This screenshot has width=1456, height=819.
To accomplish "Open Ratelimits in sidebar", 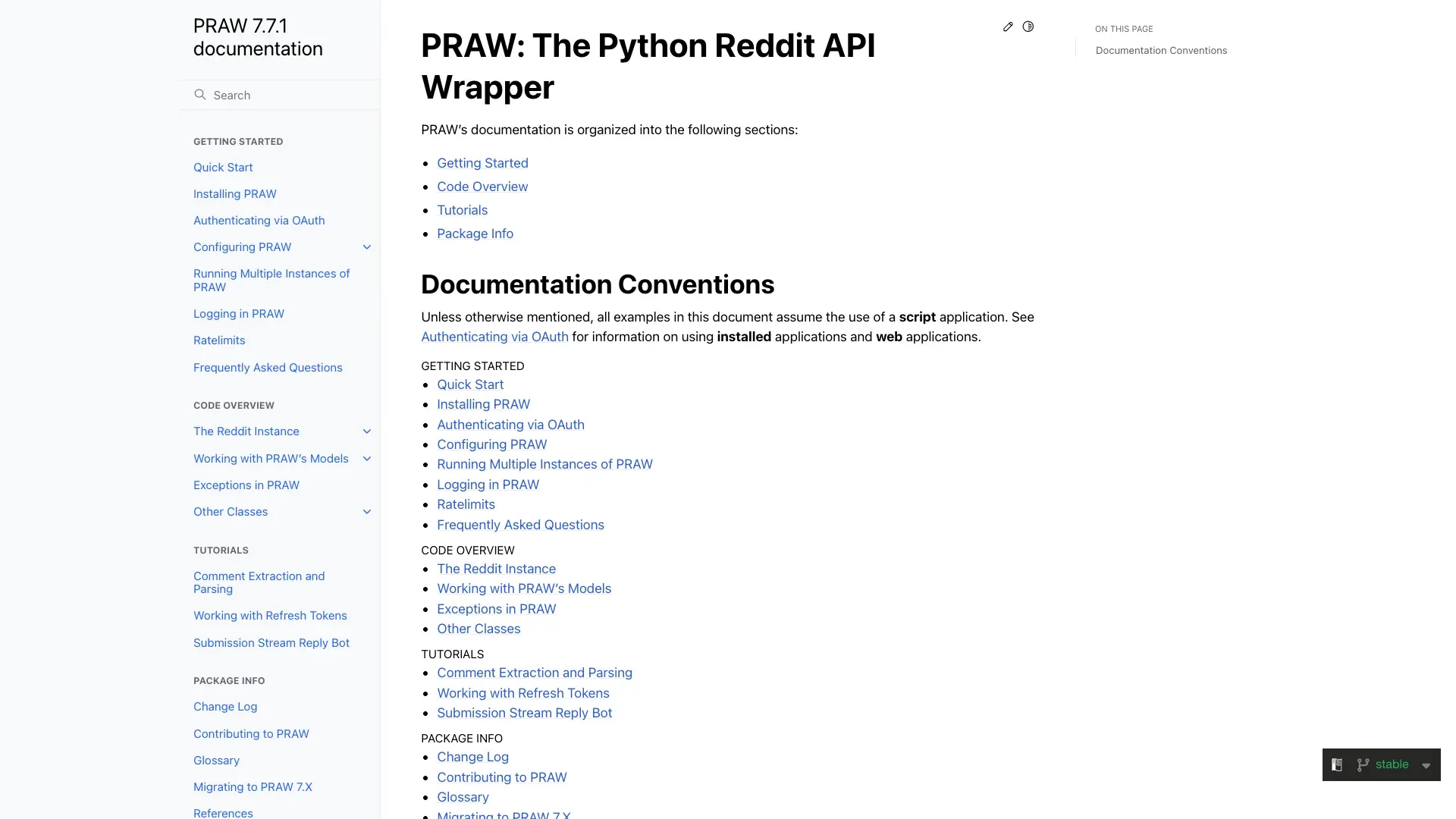I will pyautogui.click(x=219, y=340).
